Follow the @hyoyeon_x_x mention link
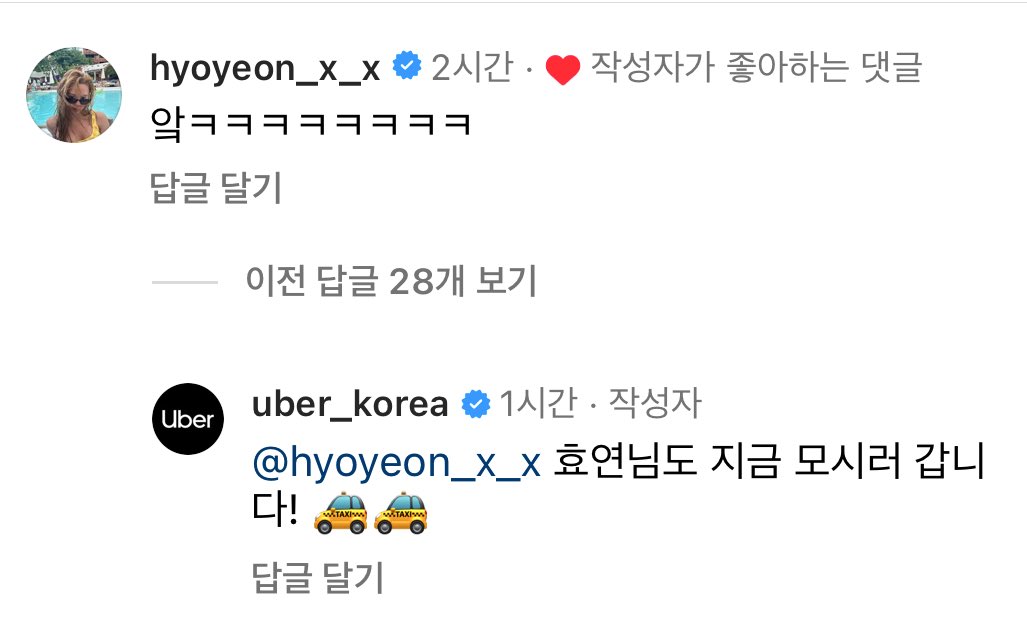 [397, 462]
